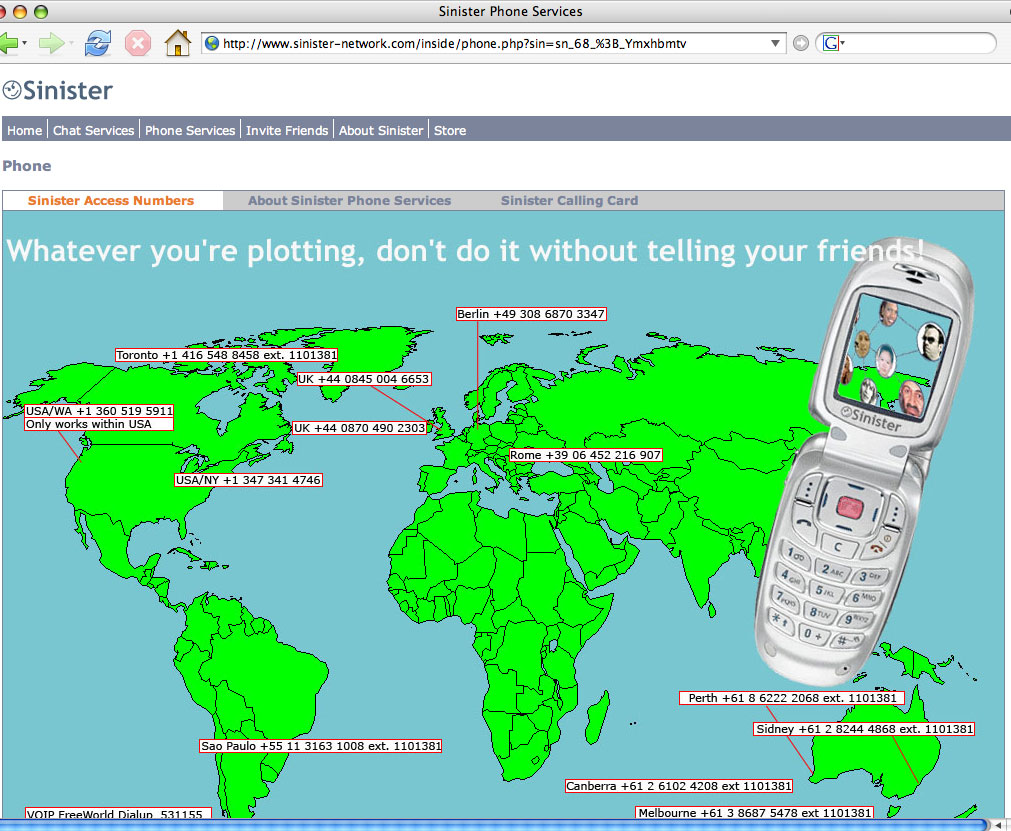Viewport: 1011px width, 831px height.
Task: Switch to the Sinister Calling Card tab
Action: pos(569,200)
